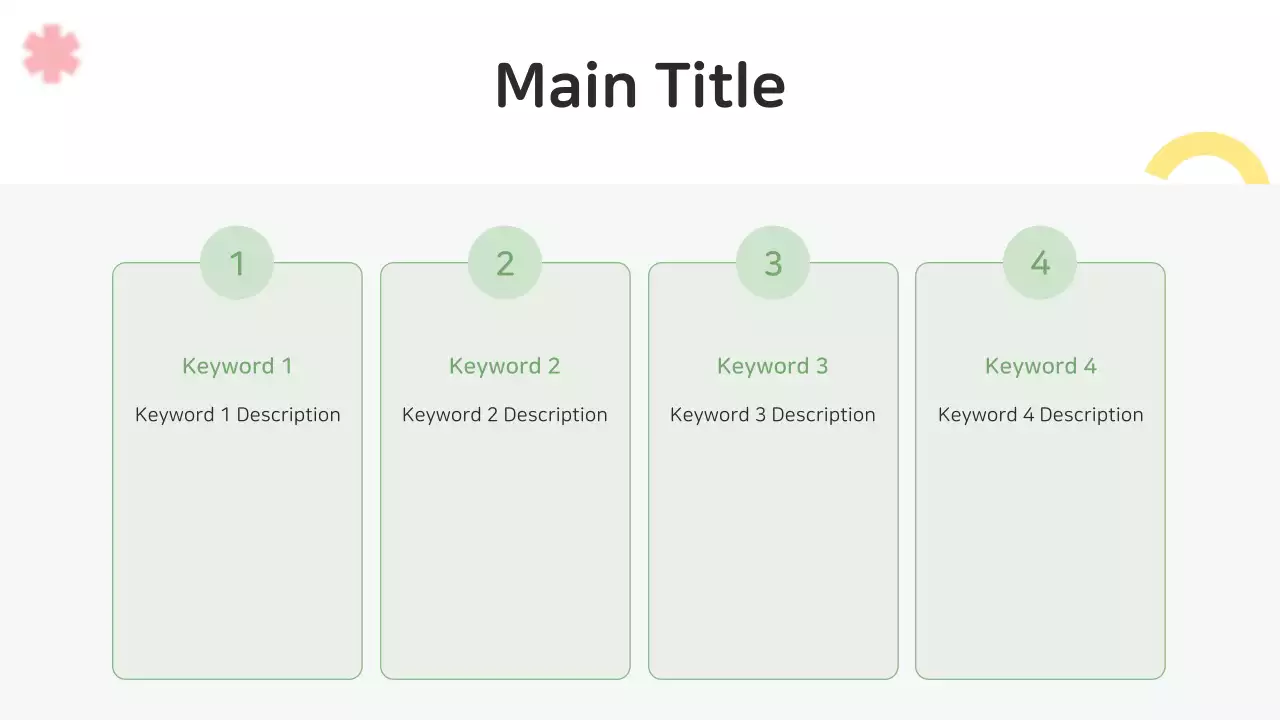Click the pink asterisk shape
The width and height of the screenshot is (1280, 720).
coord(51,53)
